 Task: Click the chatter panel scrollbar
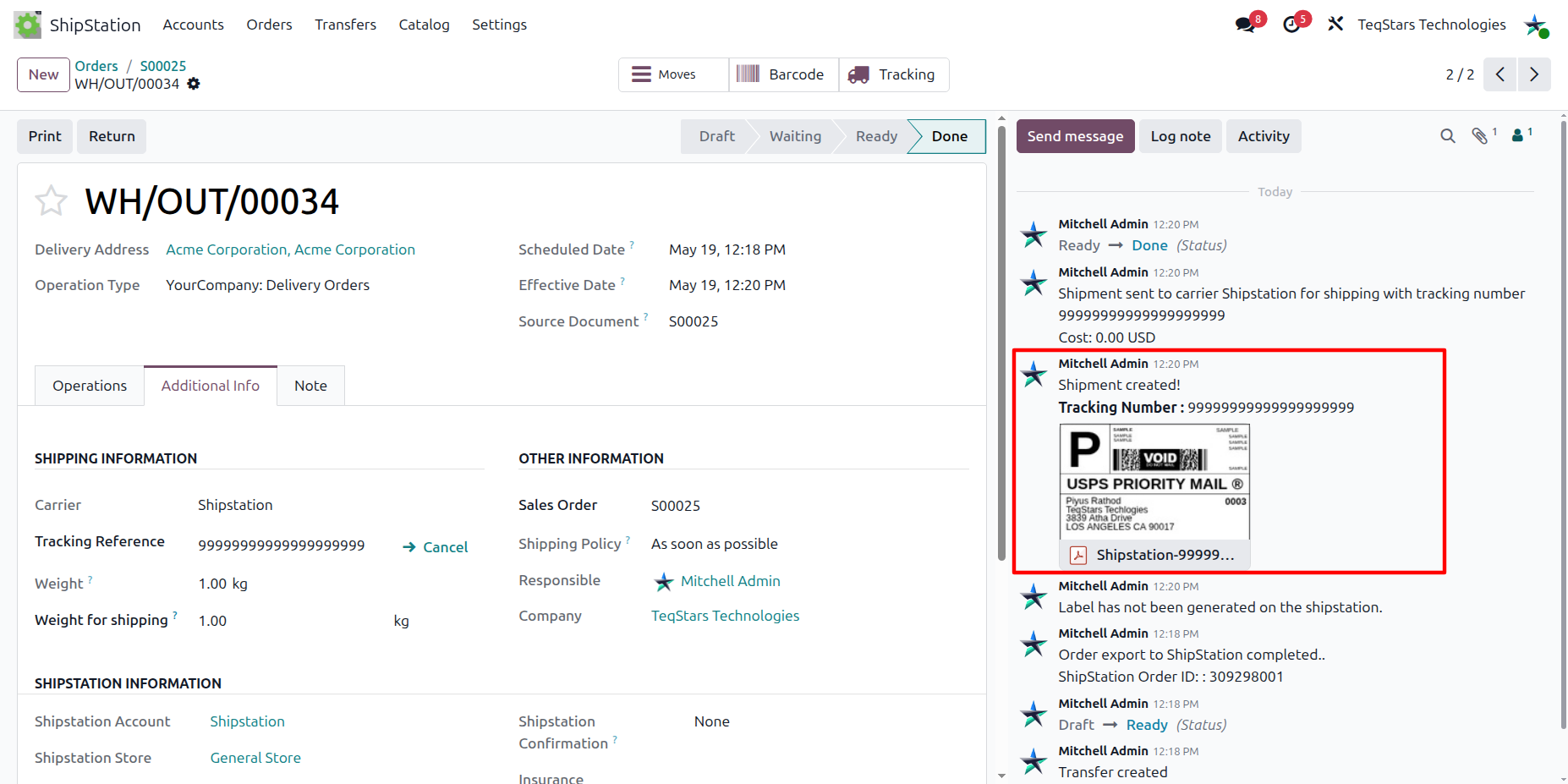[x=1563, y=423]
